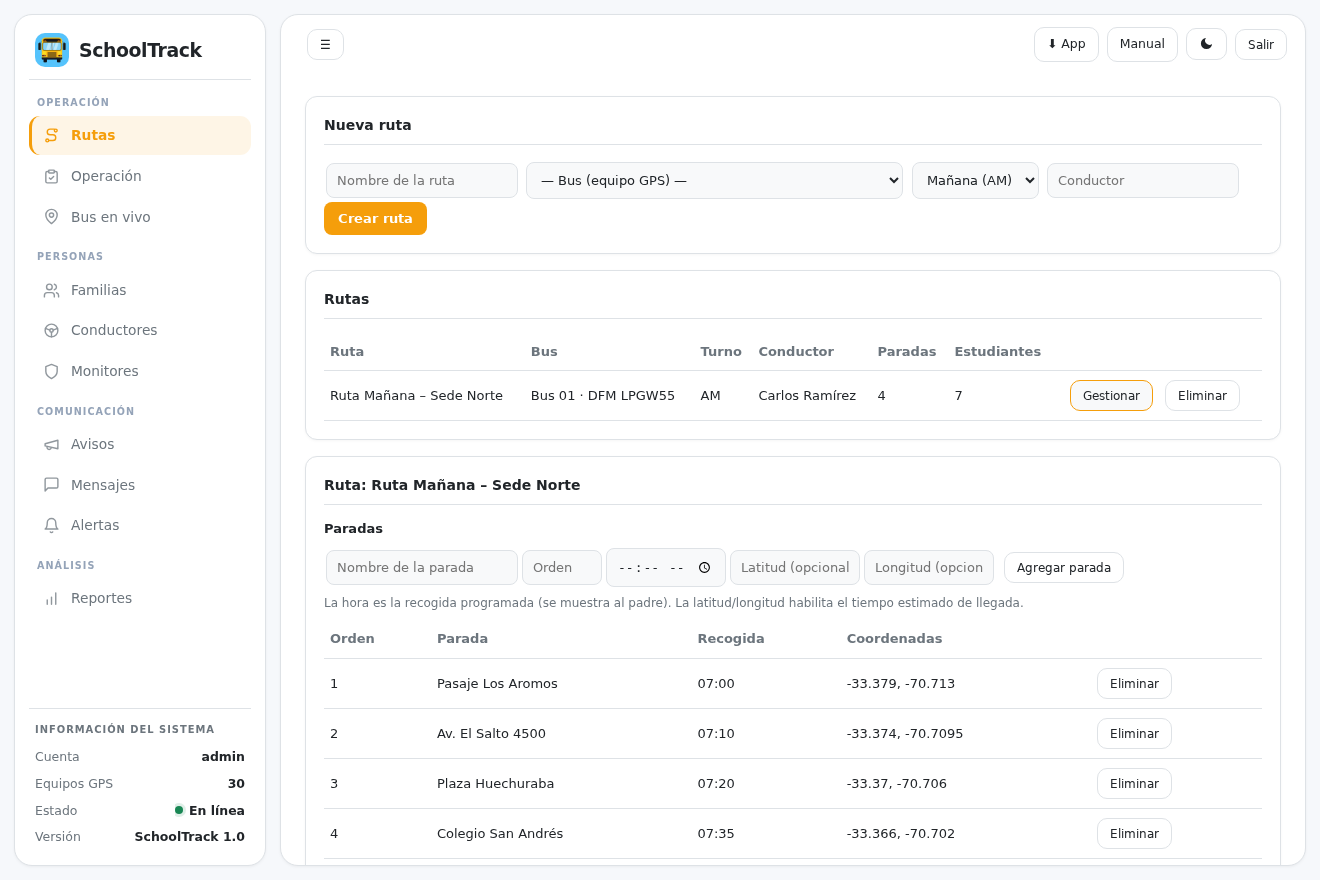Click coordinates -33.374, -70.7095
1320x880 pixels.
pos(905,734)
